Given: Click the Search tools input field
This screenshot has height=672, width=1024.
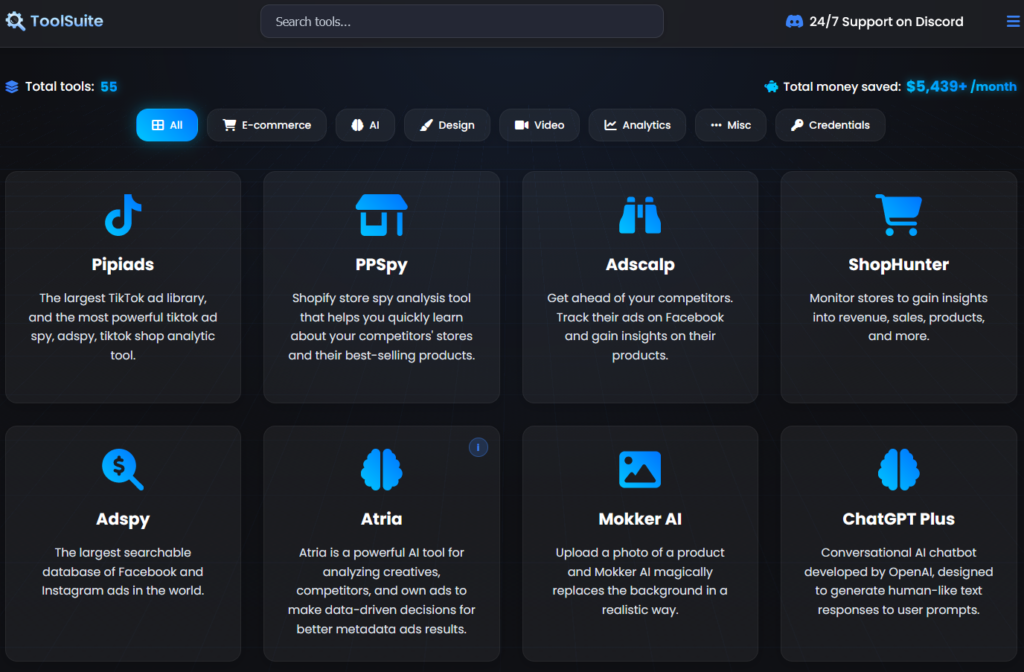Looking at the screenshot, I should pyautogui.click(x=461, y=21).
